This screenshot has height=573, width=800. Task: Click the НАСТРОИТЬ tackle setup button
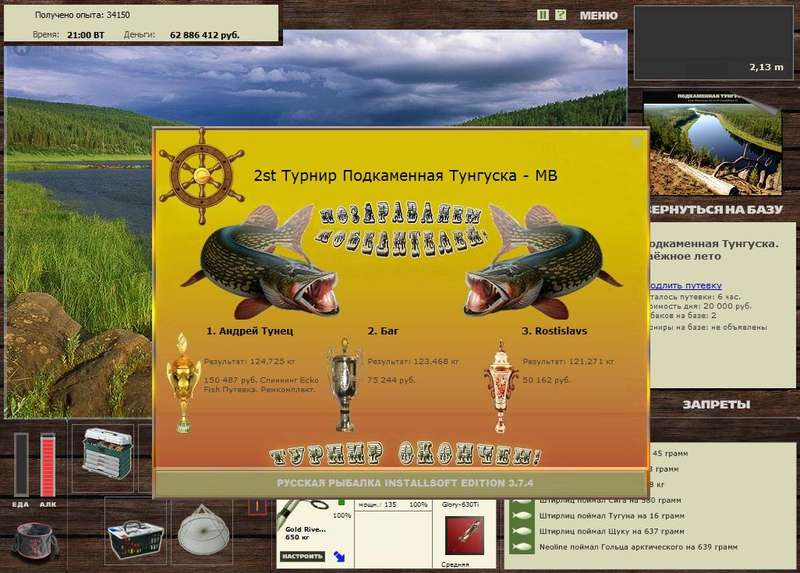pos(303,556)
